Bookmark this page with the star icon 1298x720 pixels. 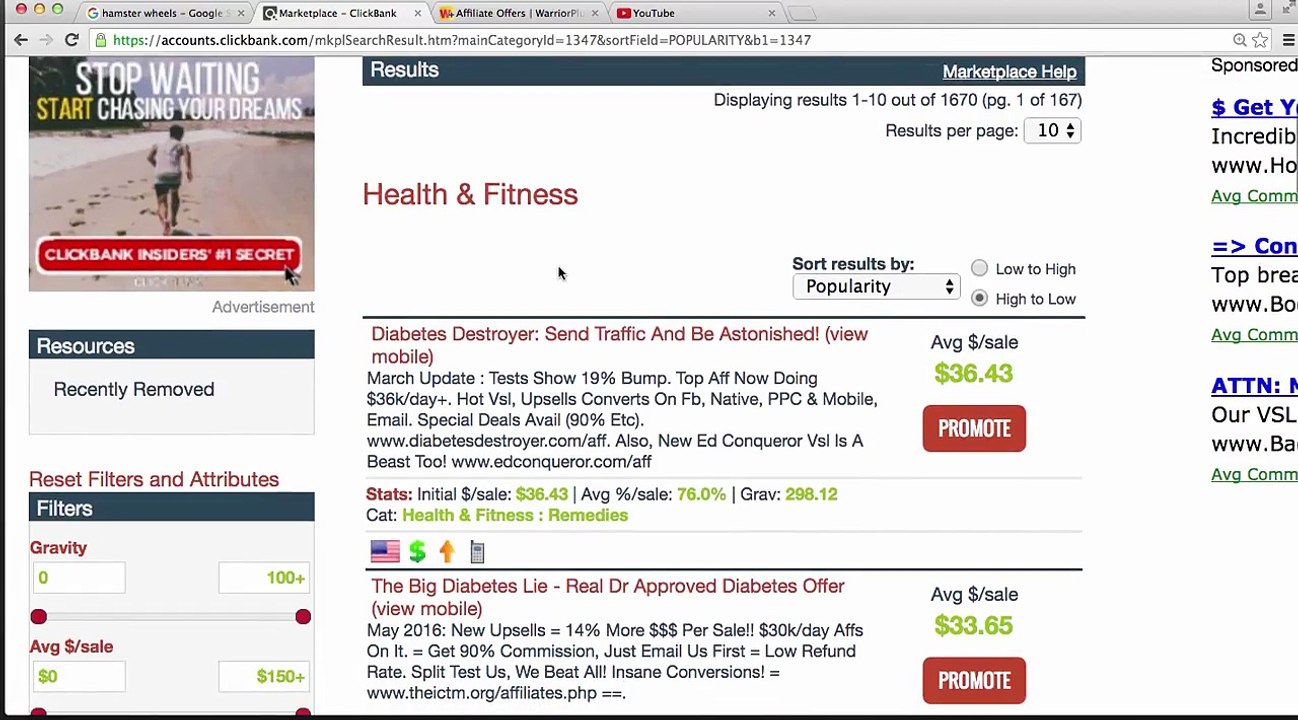(1260, 40)
